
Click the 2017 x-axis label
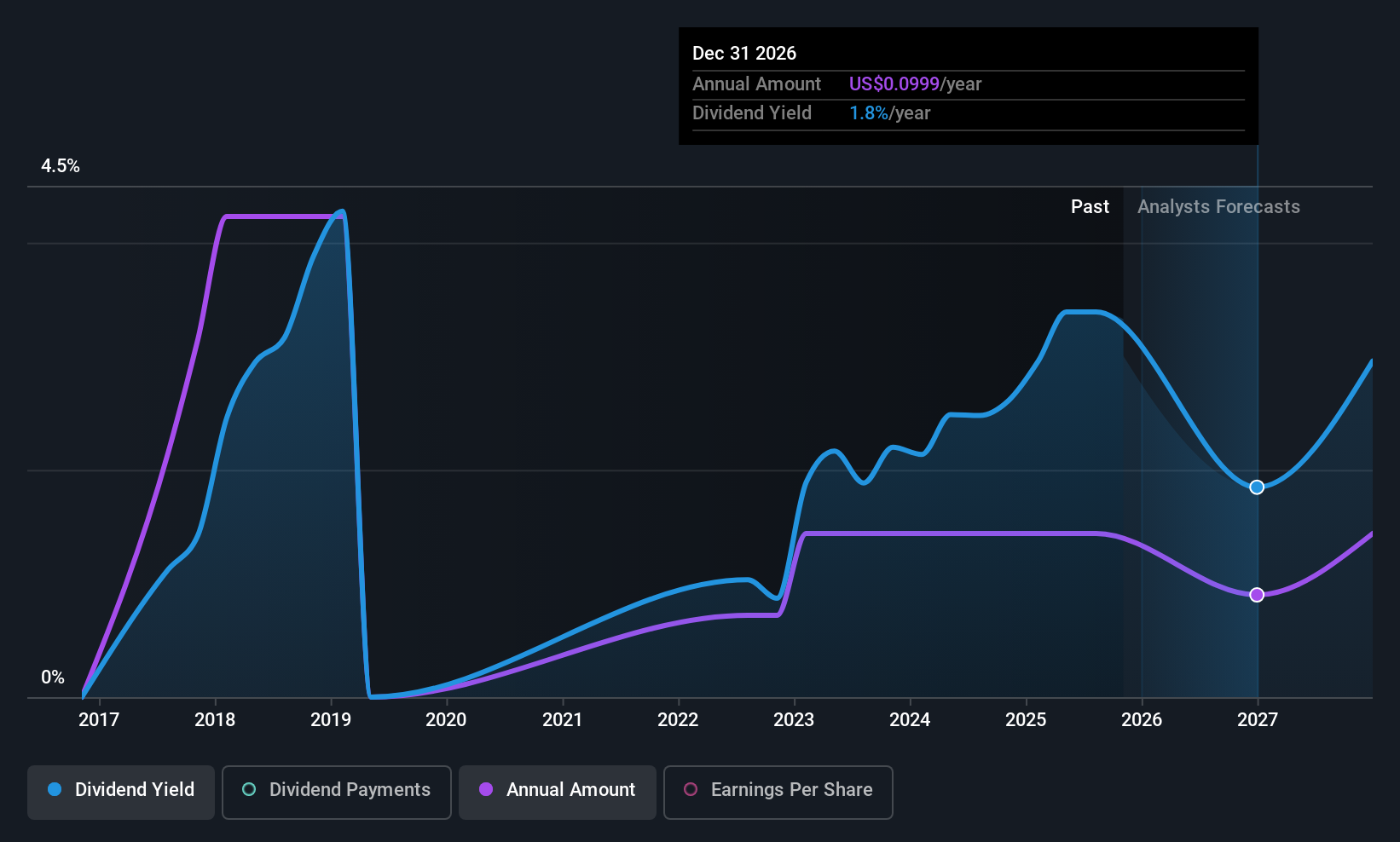(99, 720)
